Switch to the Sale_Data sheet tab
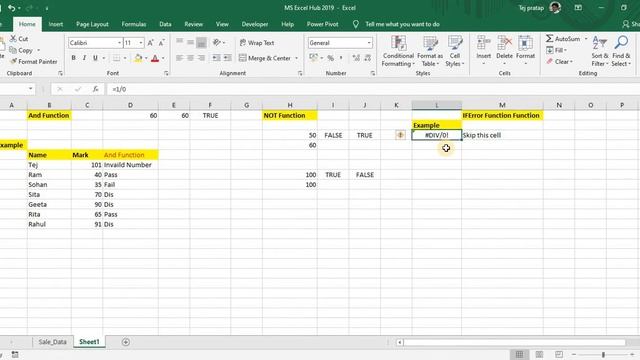640x360 pixels. (52, 342)
